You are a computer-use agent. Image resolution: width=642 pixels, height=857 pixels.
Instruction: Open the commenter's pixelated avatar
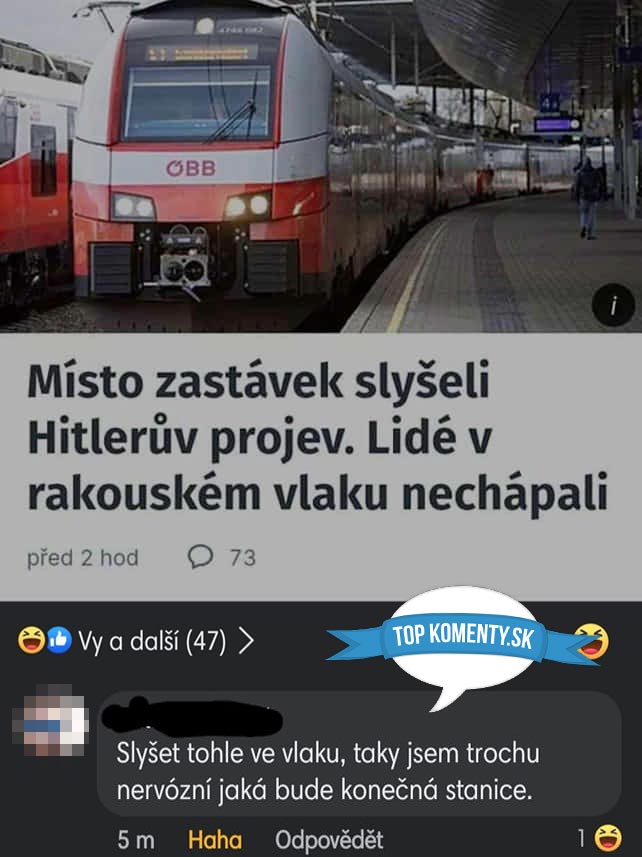[x=50, y=719]
